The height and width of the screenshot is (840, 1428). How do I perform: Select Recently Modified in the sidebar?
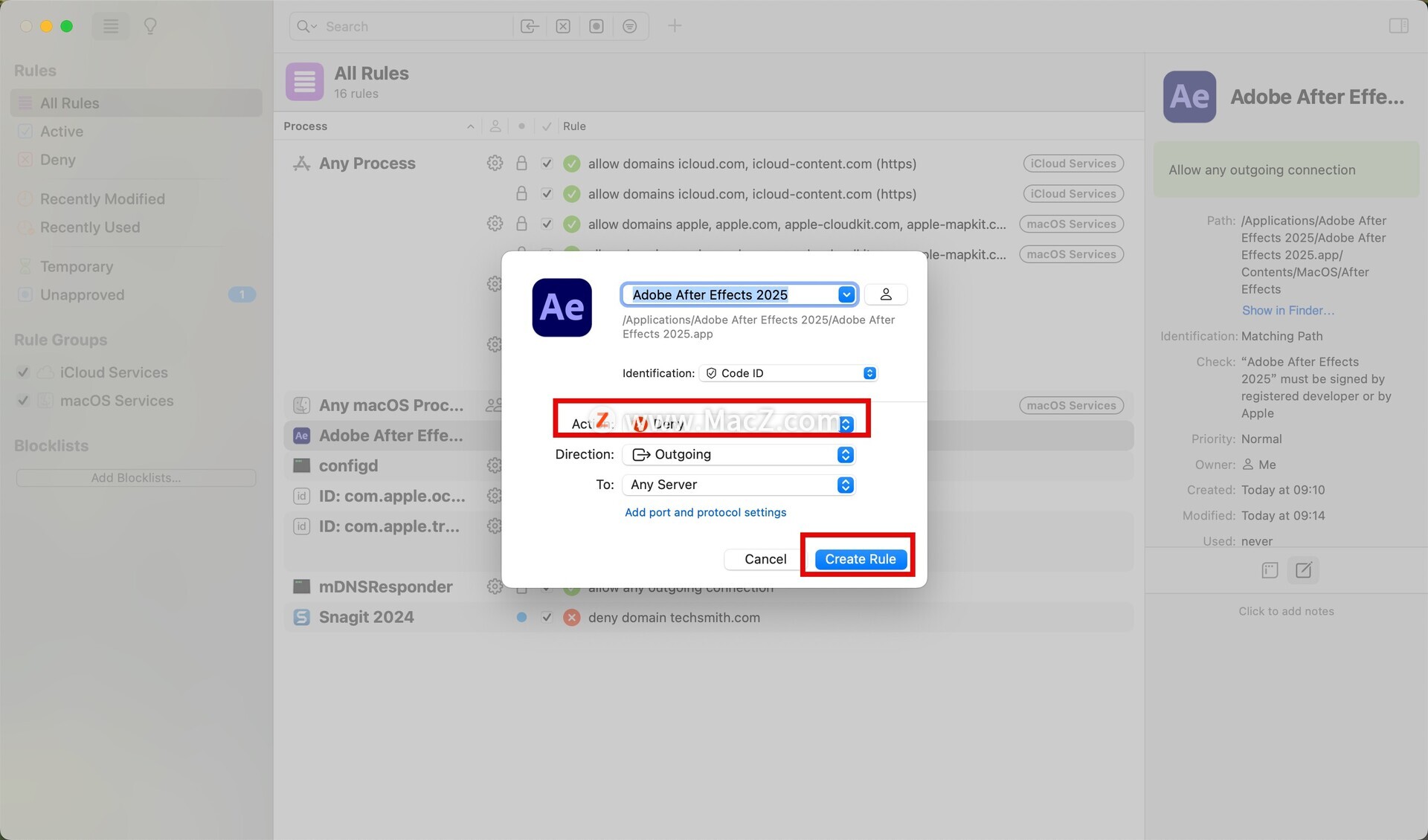point(103,198)
